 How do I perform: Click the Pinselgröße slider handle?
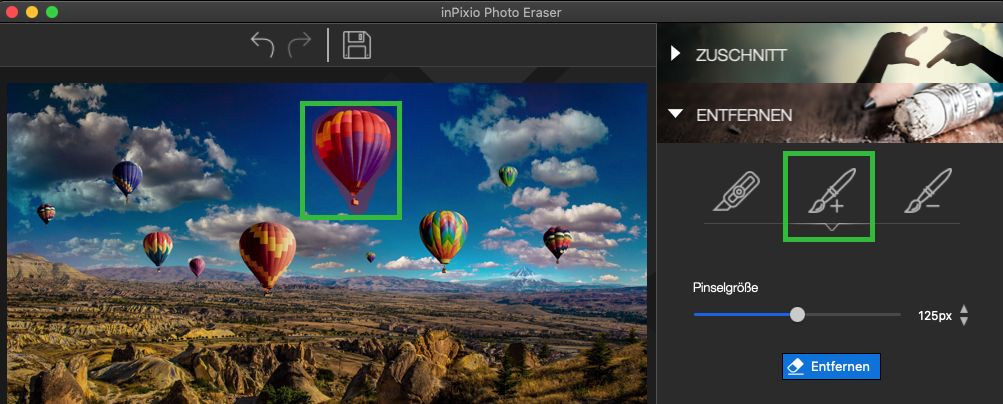click(797, 315)
